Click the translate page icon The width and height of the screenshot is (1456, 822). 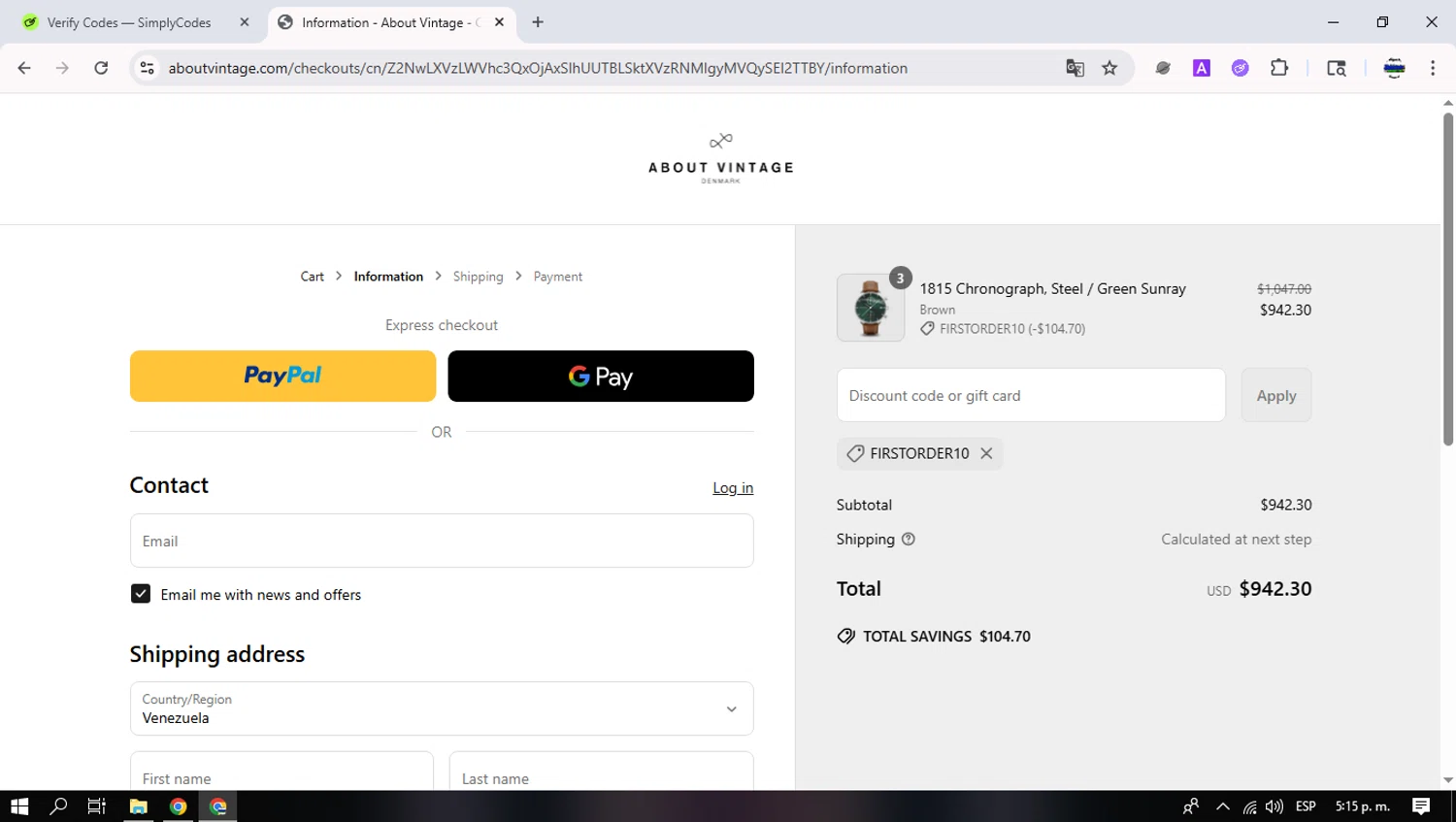point(1075,68)
